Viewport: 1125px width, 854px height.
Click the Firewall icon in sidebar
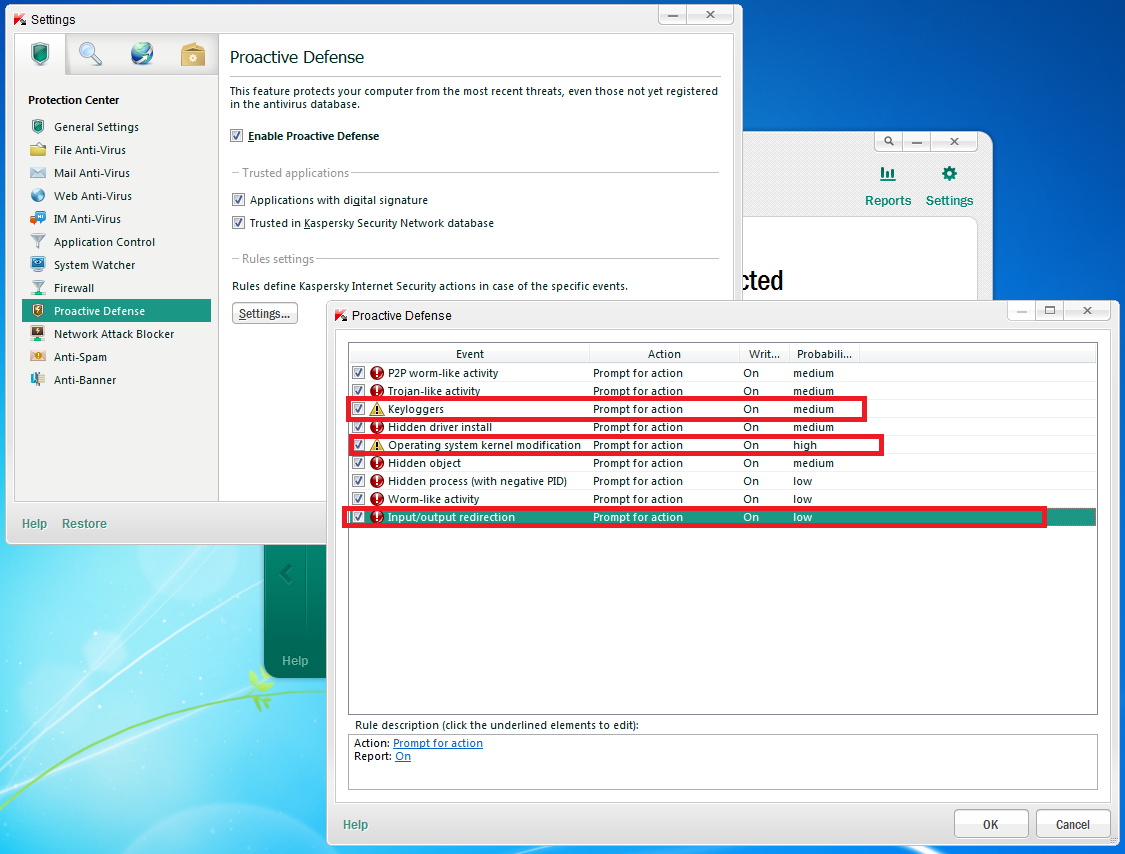tap(38, 287)
